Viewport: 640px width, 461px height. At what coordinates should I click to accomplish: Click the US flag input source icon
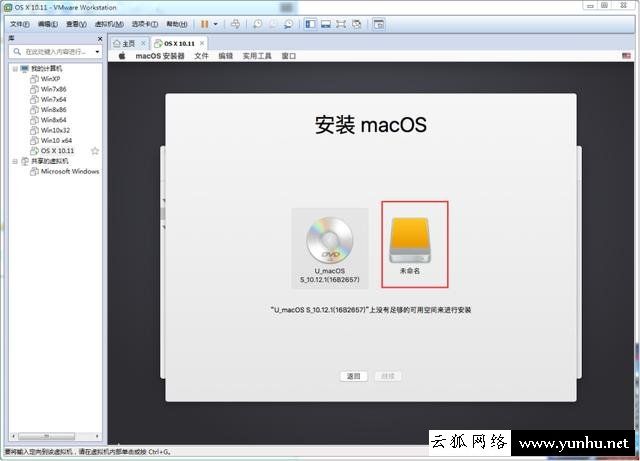pyautogui.click(x=626, y=56)
